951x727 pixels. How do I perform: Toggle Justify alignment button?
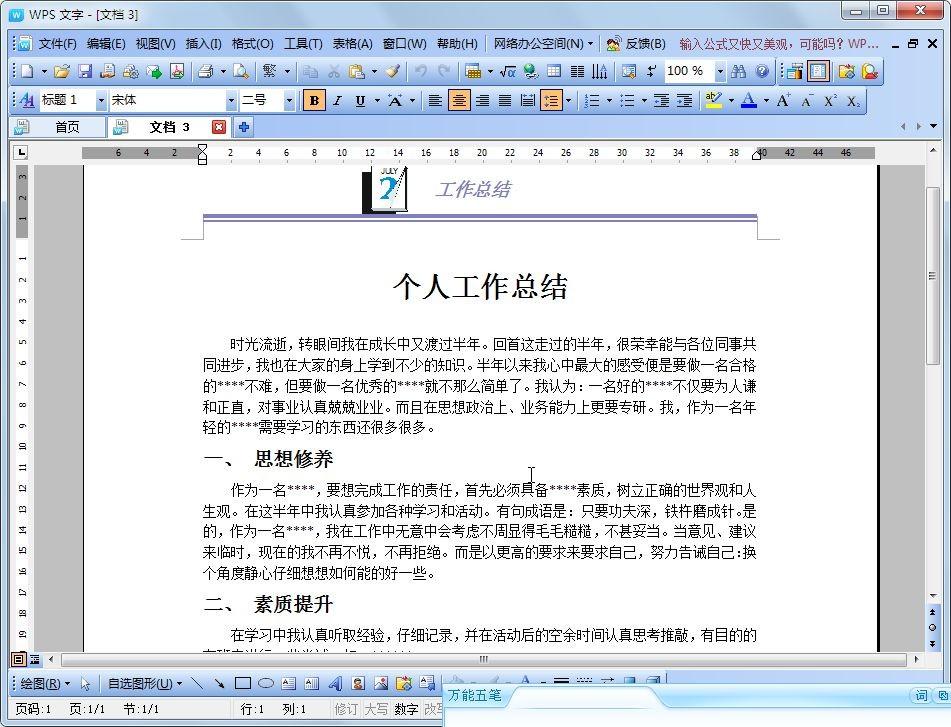click(x=505, y=101)
